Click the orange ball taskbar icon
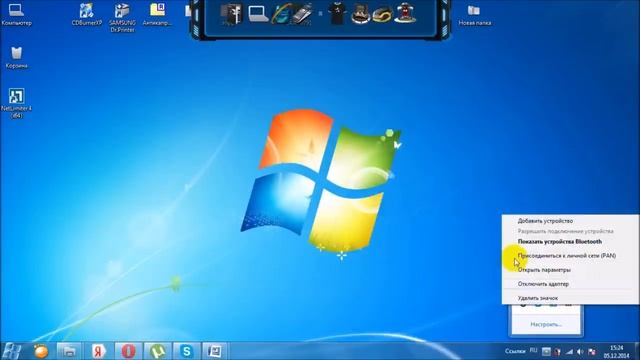 pyautogui.click(x=41, y=351)
